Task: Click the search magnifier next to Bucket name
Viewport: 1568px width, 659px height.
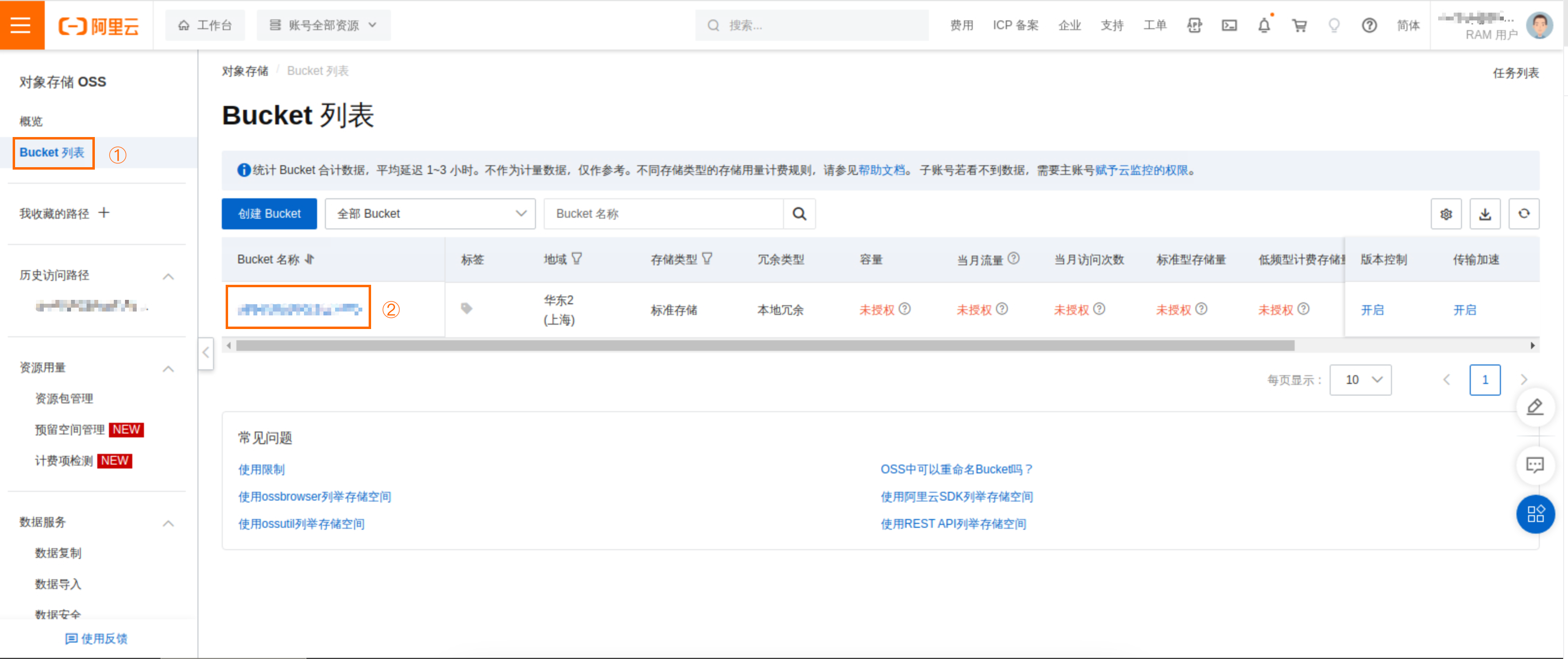Action: tap(799, 213)
